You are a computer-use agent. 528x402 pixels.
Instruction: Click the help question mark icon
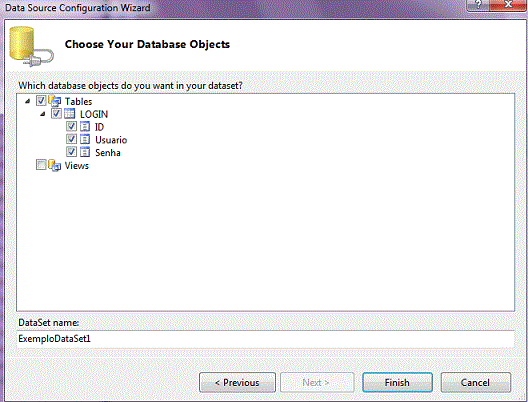point(478,5)
